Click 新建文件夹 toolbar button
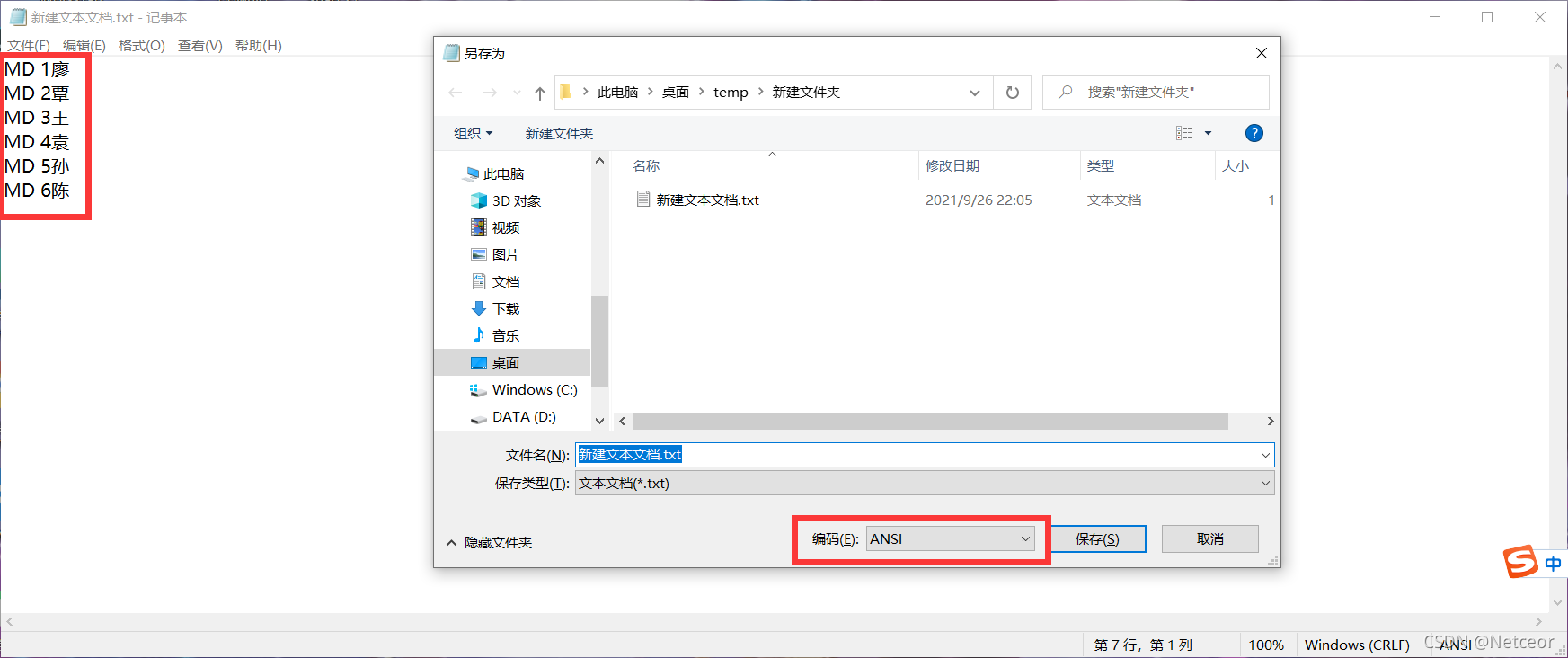Viewport: 1568px width, 658px height. [559, 133]
